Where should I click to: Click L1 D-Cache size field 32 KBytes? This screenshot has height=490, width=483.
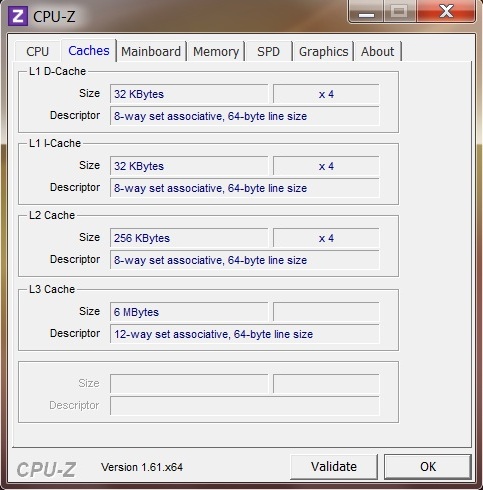click(x=189, y=94)
